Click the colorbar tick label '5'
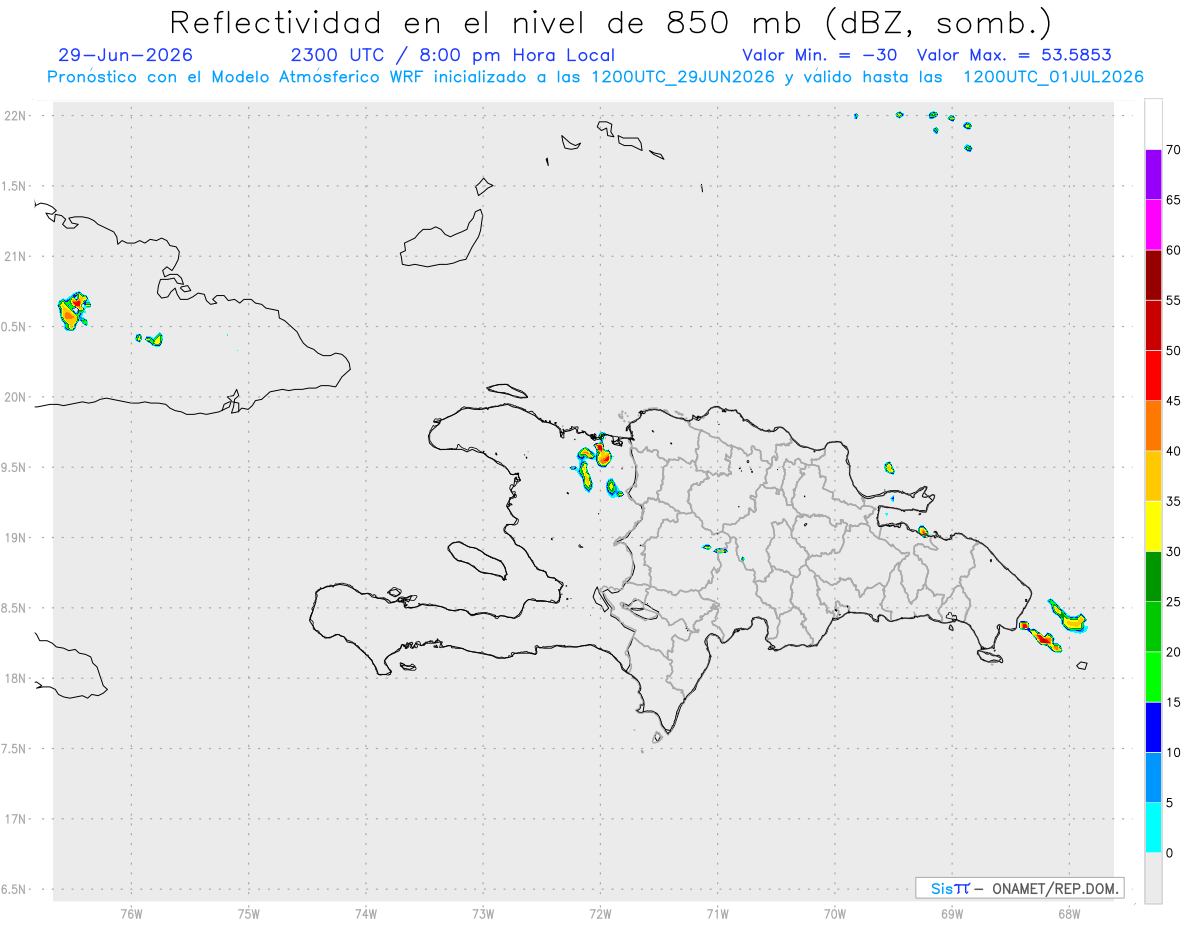 coord(1170,803)
